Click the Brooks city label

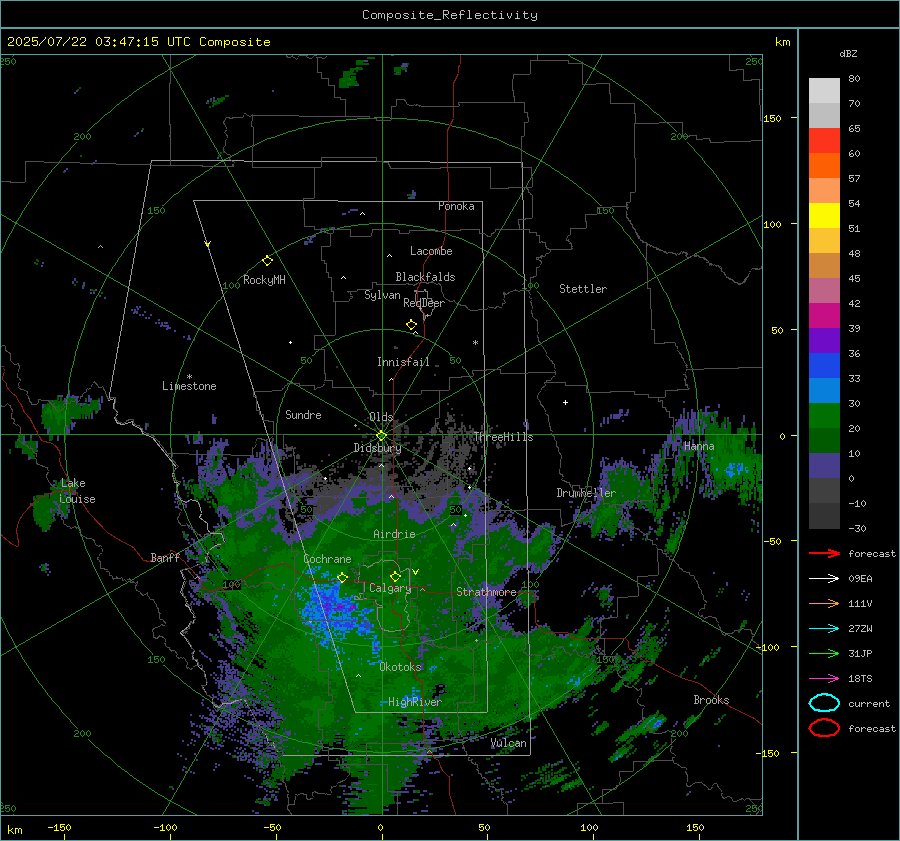coord(711,700)
